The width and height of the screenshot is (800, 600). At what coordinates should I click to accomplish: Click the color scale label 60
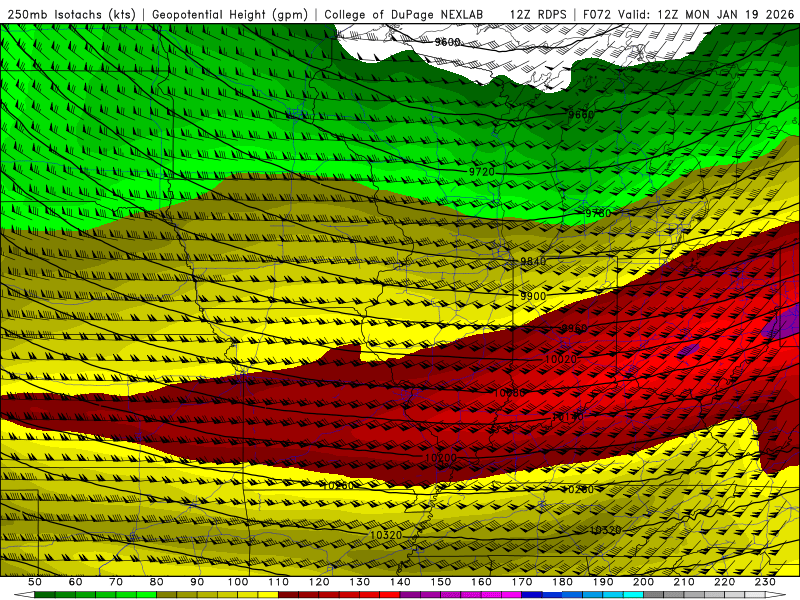tap(75, 582)
